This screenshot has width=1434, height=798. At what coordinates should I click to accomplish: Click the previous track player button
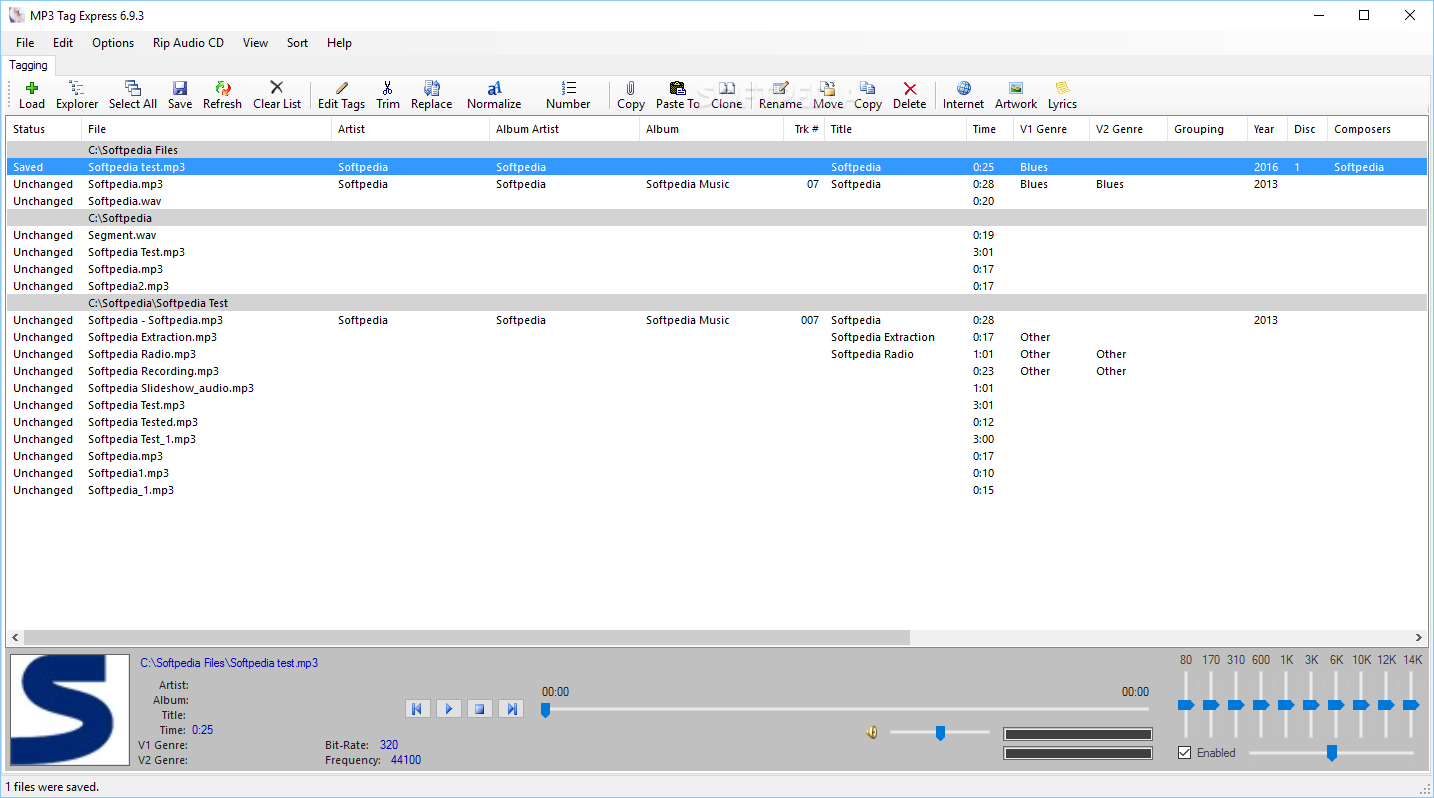(417, 709)
